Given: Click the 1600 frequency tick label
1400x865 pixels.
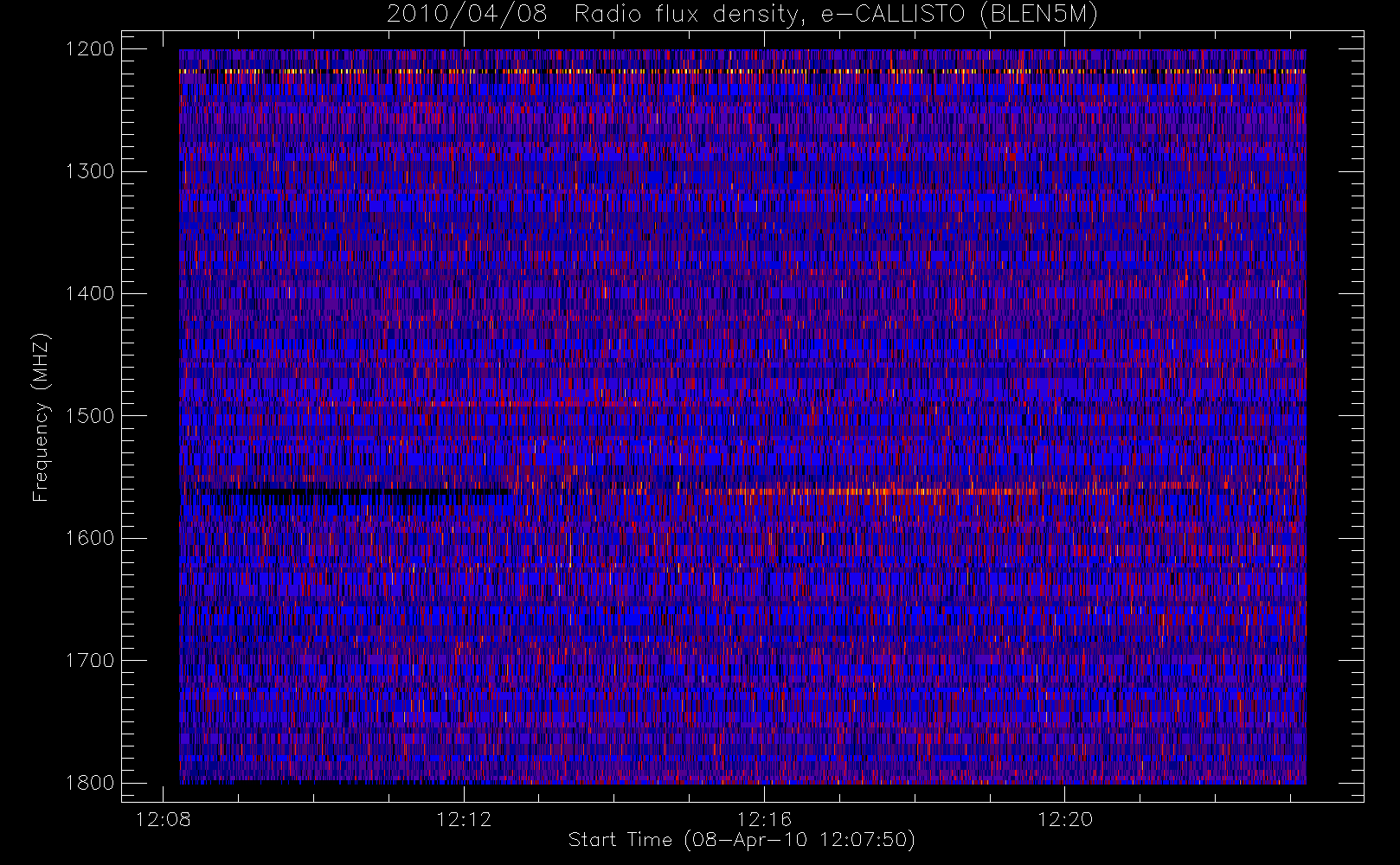Looking at the screenshot, I should click(90, 538).
